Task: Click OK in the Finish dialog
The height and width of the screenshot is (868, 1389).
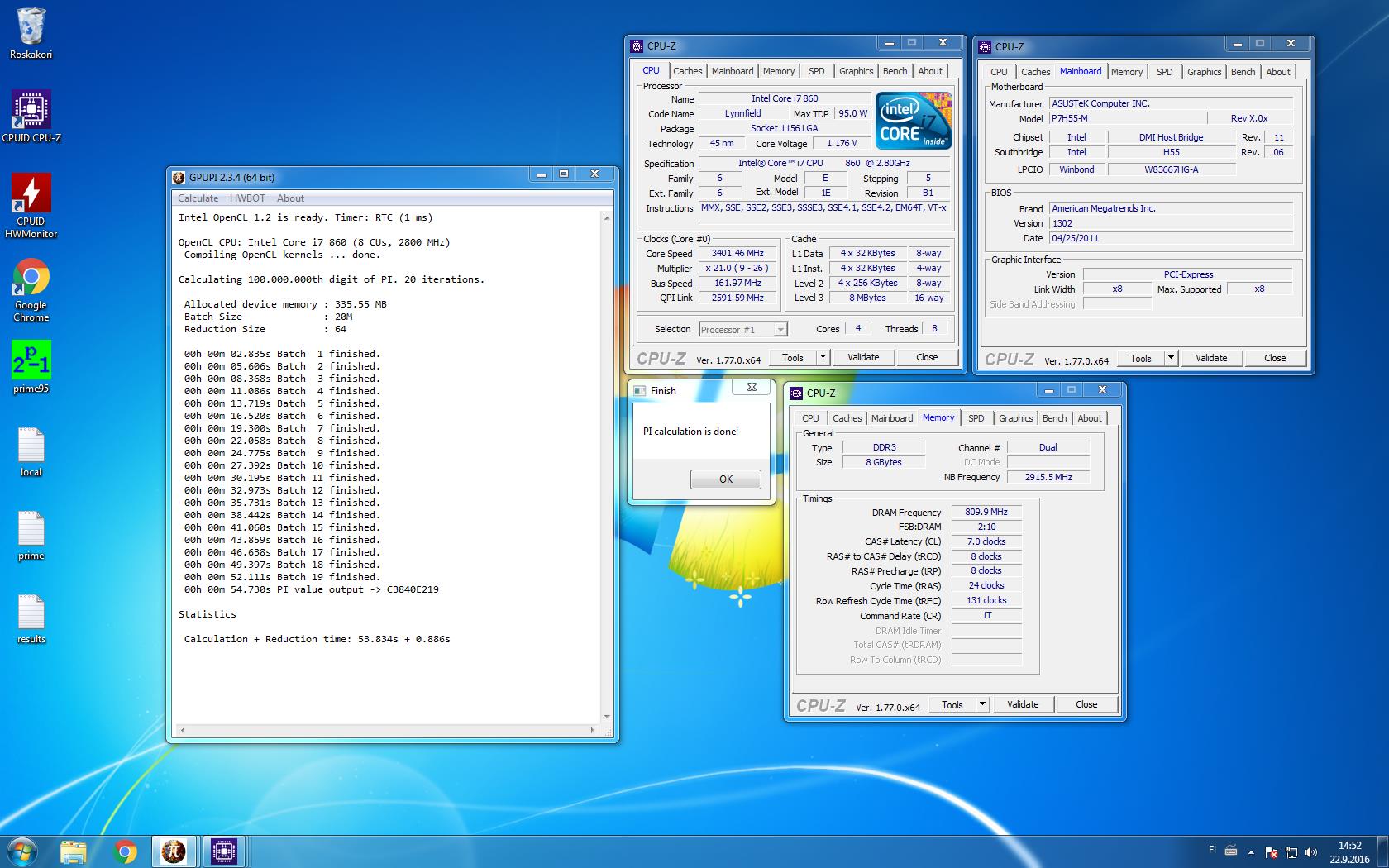Action: pos(726,479)
